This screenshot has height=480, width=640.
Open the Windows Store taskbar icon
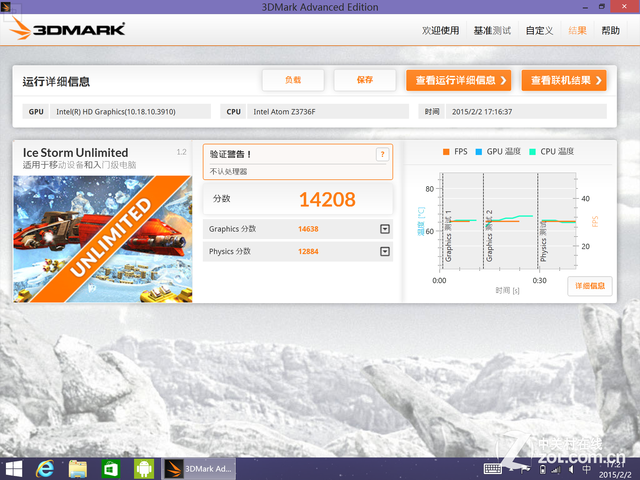click(111, 469)
